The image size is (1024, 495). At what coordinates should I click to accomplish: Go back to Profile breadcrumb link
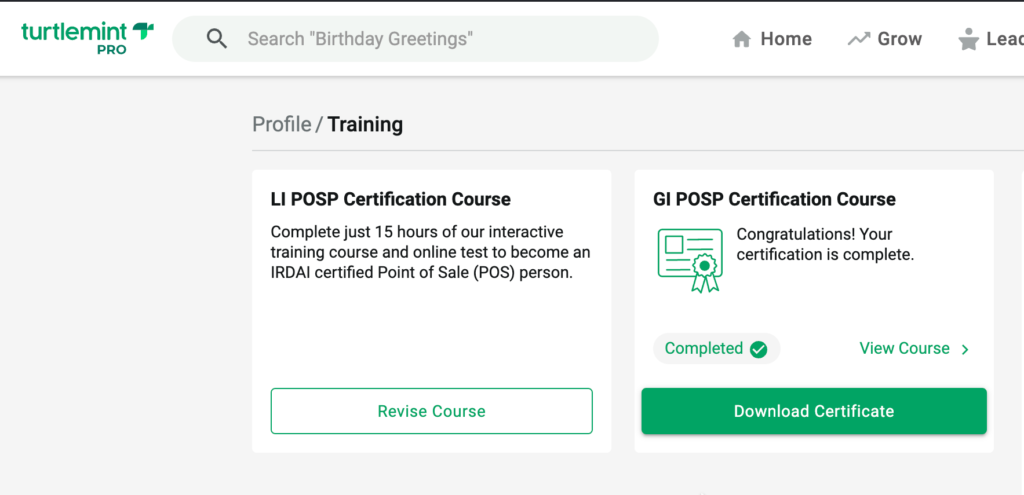(x=281, y=124)
